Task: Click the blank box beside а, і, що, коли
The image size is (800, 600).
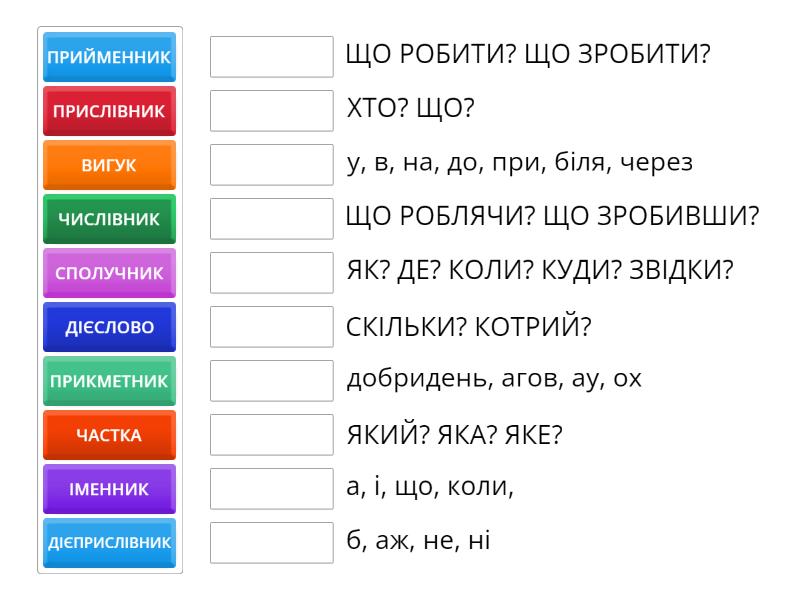Action: [x=272, y=489]
